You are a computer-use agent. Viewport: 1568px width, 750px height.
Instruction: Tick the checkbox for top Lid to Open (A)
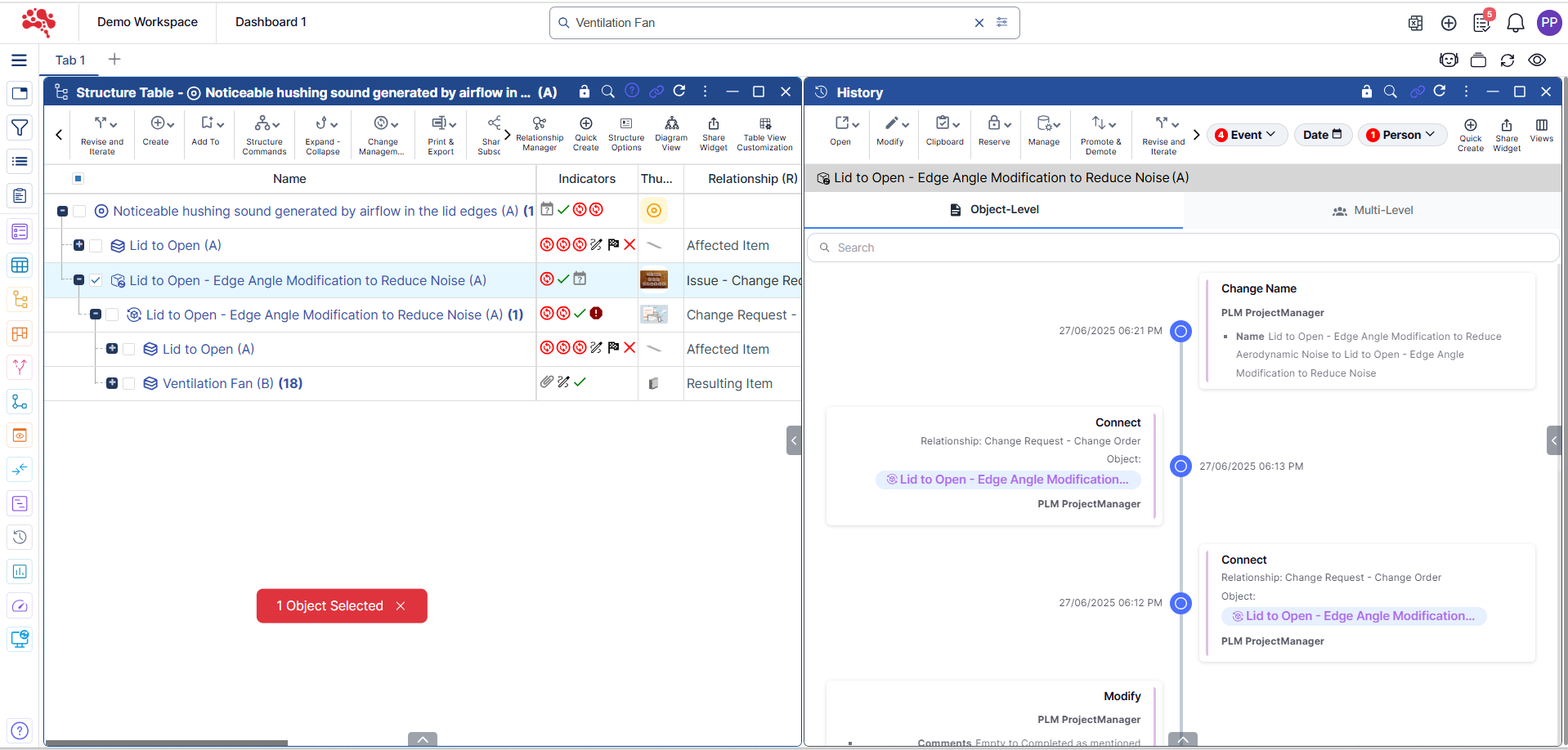coord(96,246)
